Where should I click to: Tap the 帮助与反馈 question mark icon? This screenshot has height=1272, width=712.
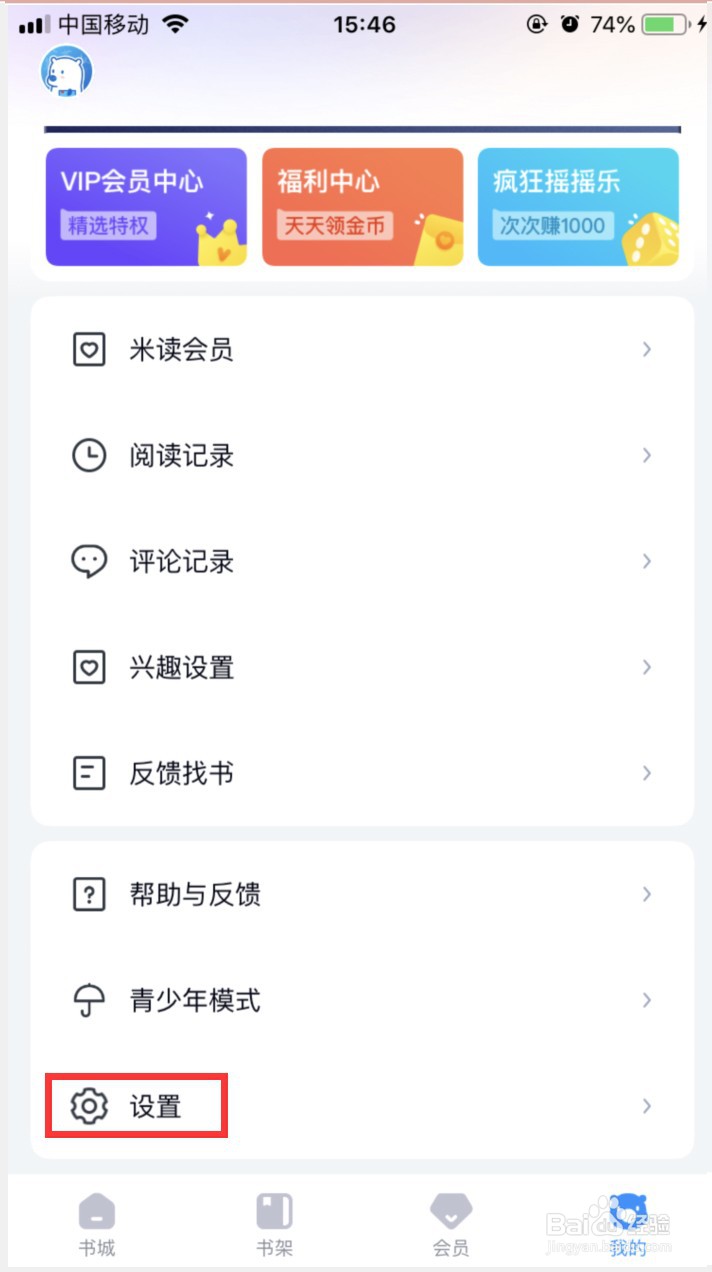(89, 894)
